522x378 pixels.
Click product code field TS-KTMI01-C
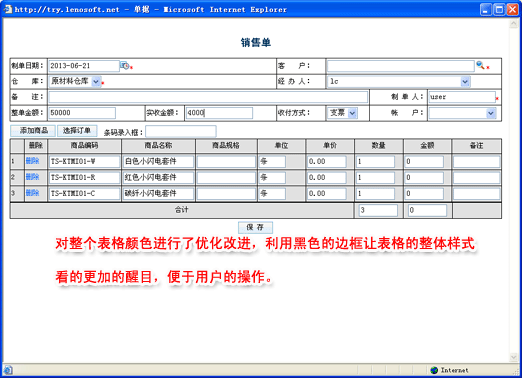[84, 194]
